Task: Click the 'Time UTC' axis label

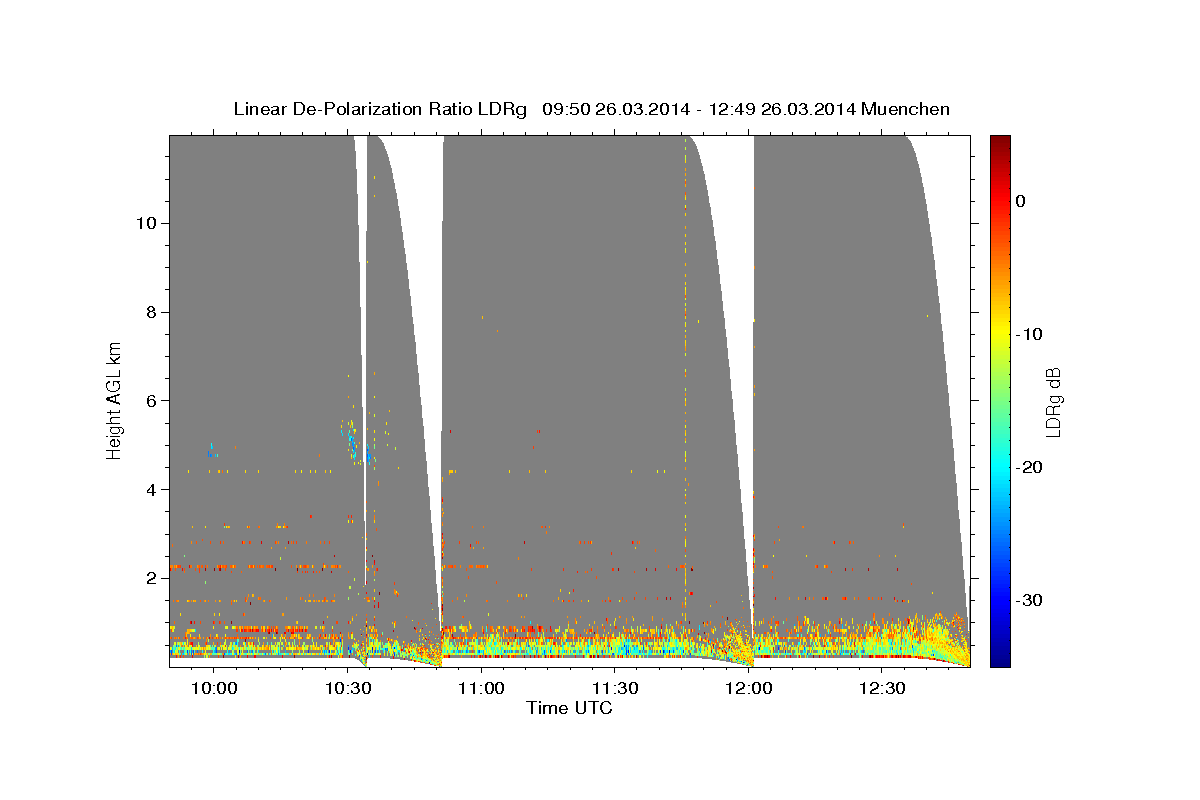Action: point(569,708)
